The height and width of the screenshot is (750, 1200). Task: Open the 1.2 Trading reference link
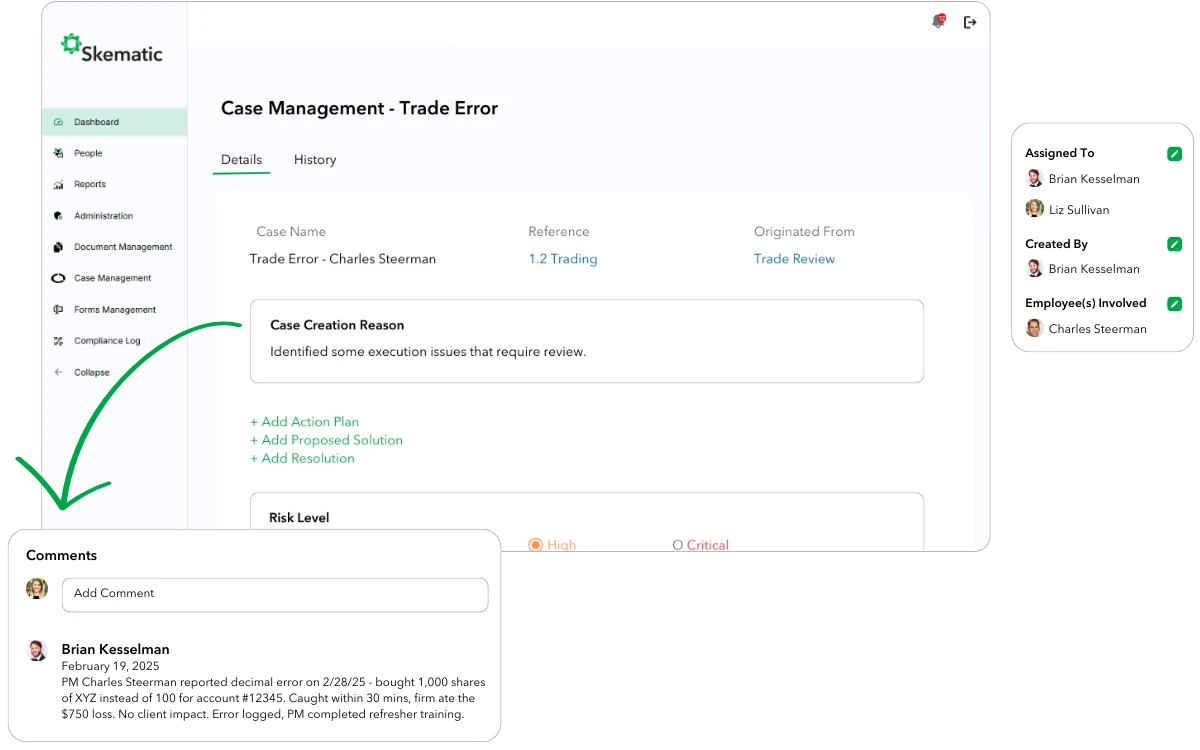[562, 259]
